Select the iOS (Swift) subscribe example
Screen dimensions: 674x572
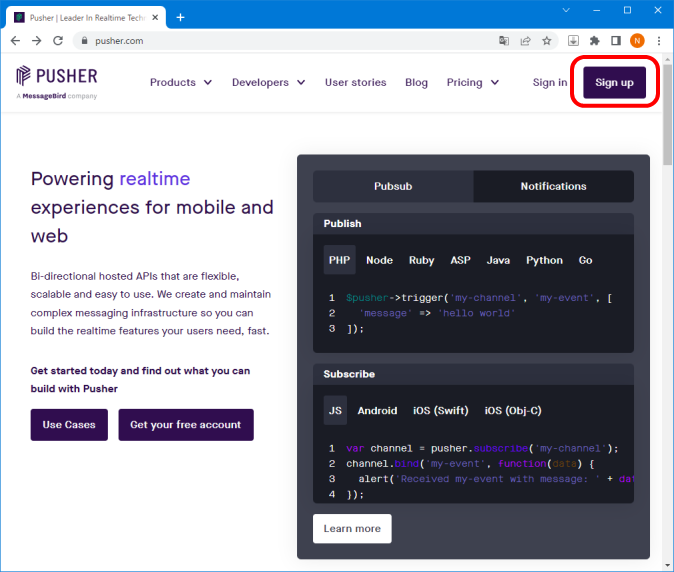coord(441,410)
